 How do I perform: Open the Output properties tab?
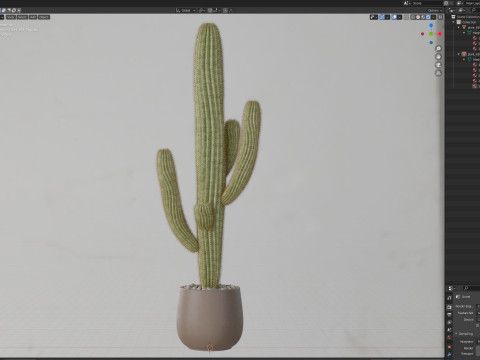coord(449,314)
